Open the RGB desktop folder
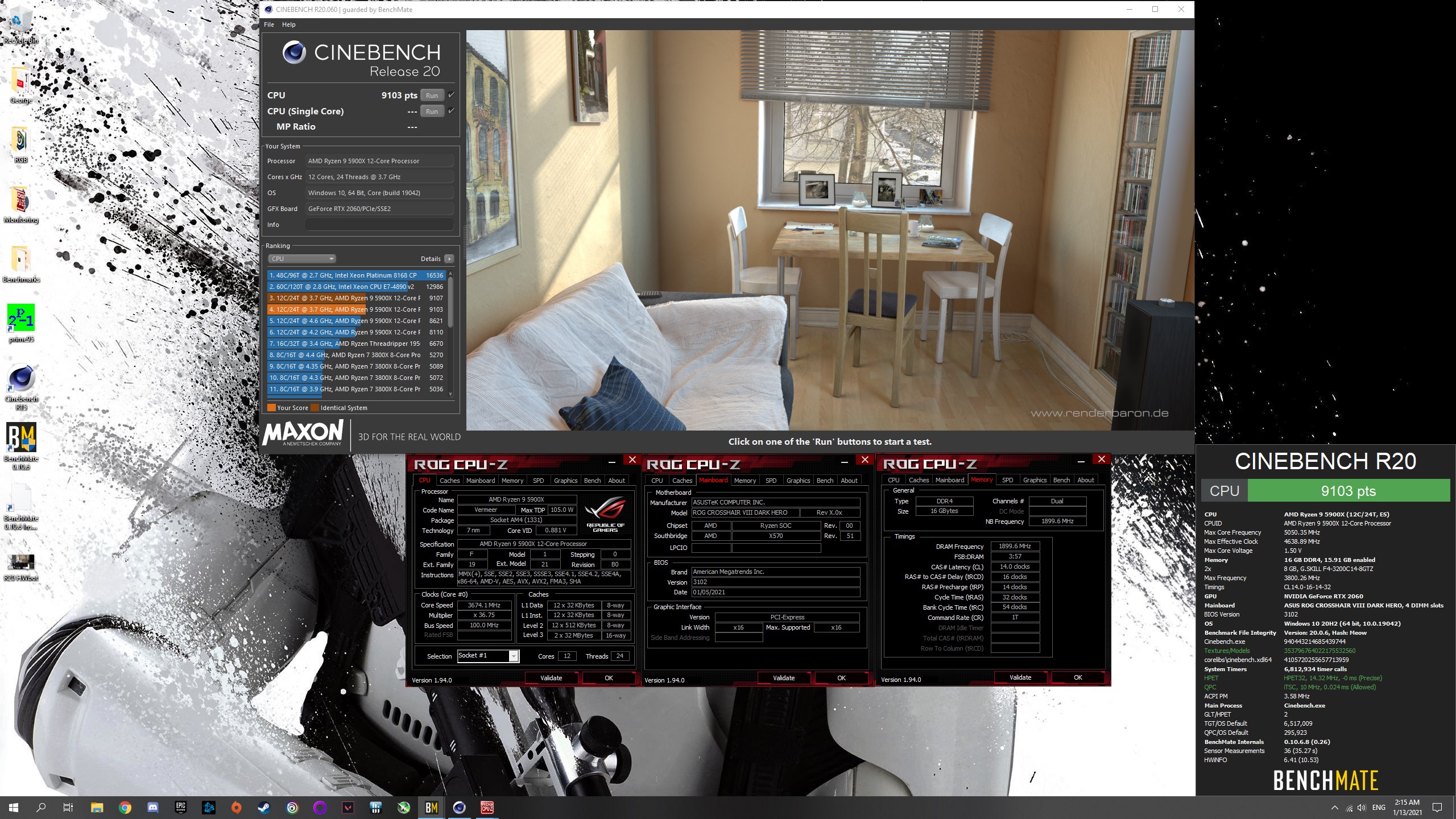Image resolution: width=1456 pixels, height=819 pixels. tap(20, 145)
